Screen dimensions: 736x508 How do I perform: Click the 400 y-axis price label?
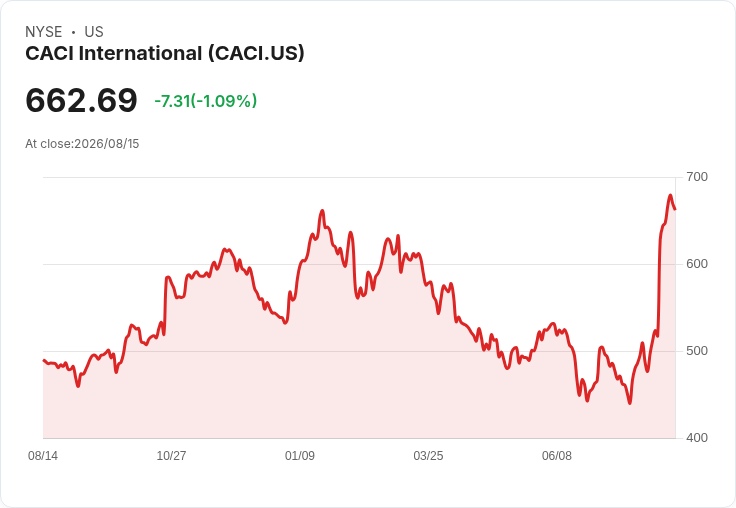pos(697,438)
